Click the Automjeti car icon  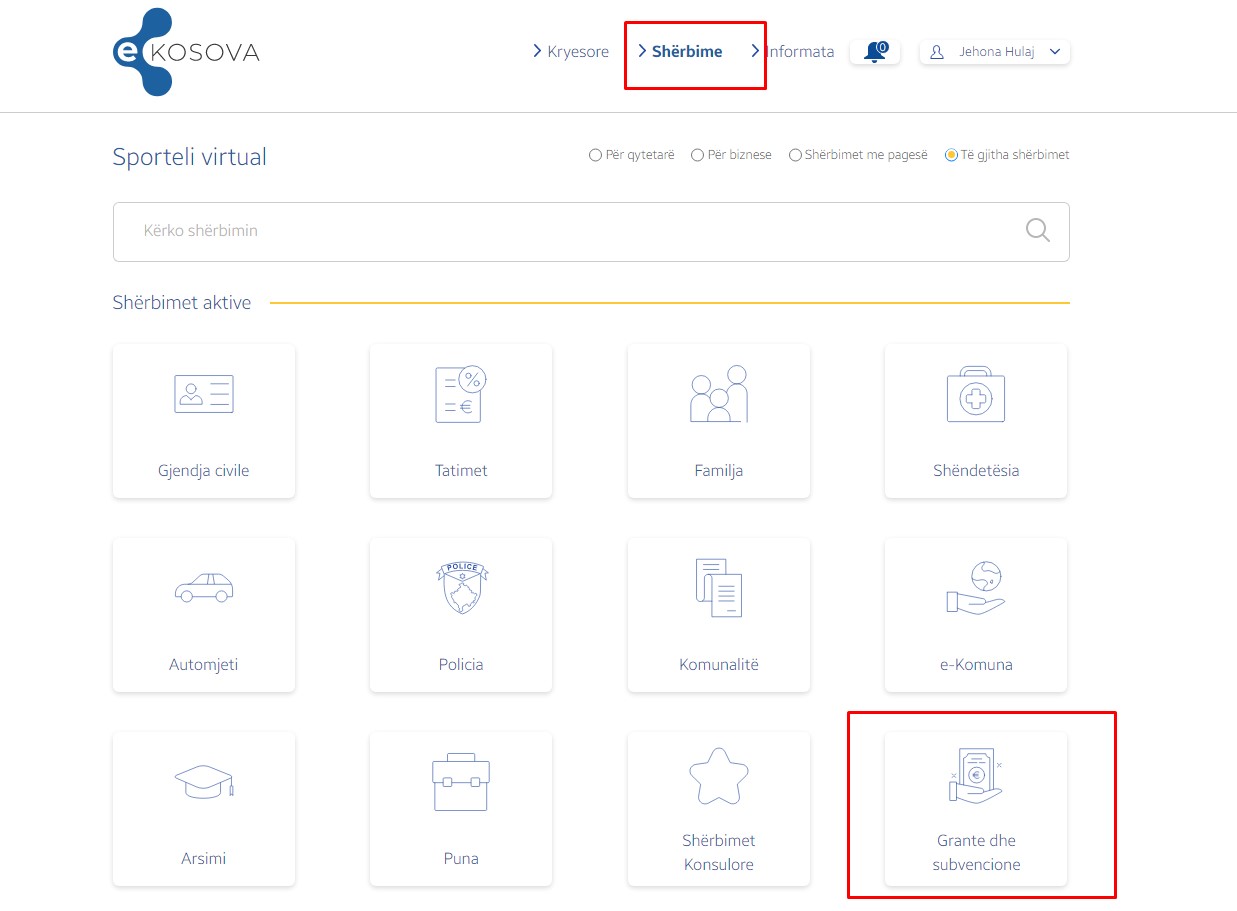point(204,588)
